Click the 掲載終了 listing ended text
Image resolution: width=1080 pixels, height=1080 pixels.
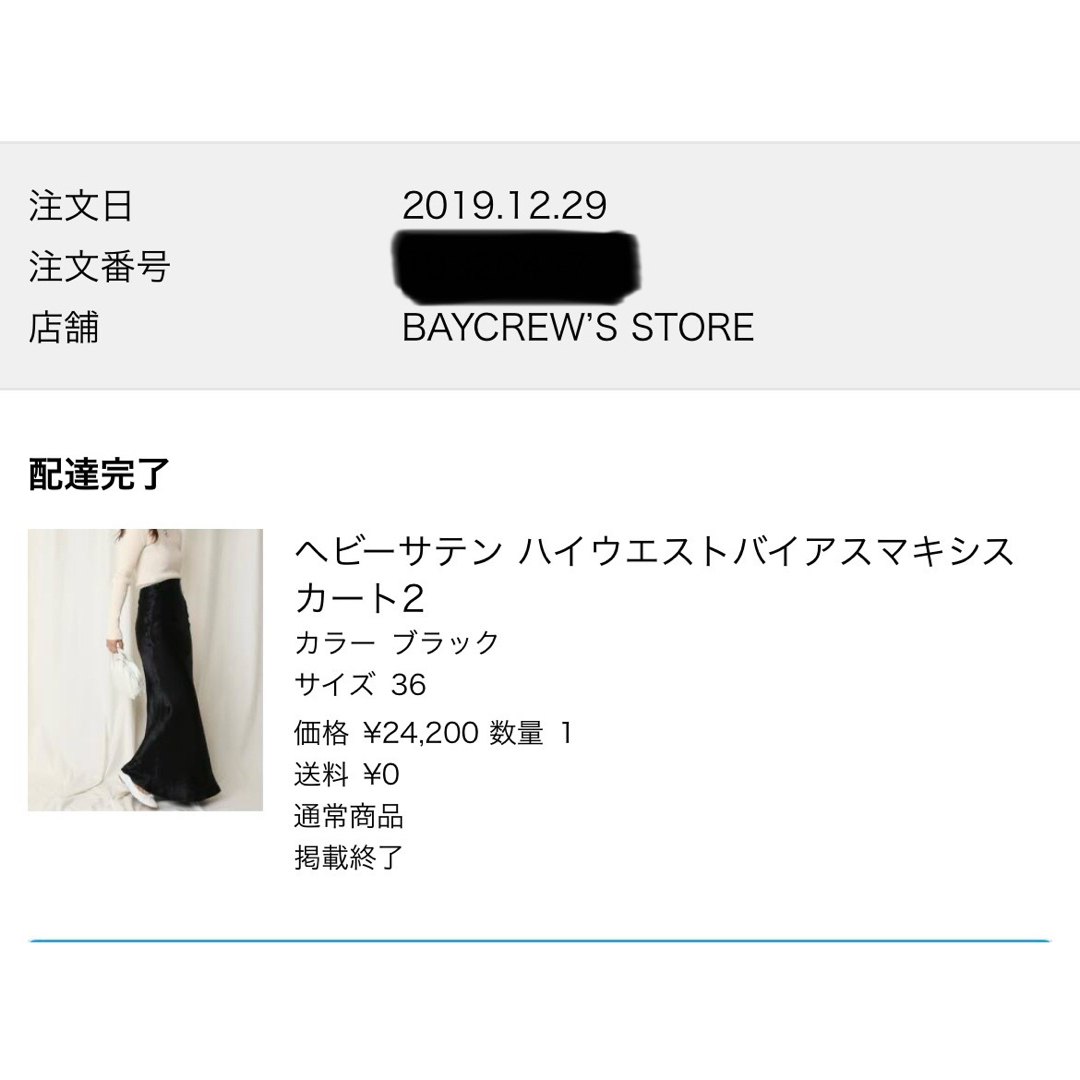pyautogui.click(x=349, y=858)
